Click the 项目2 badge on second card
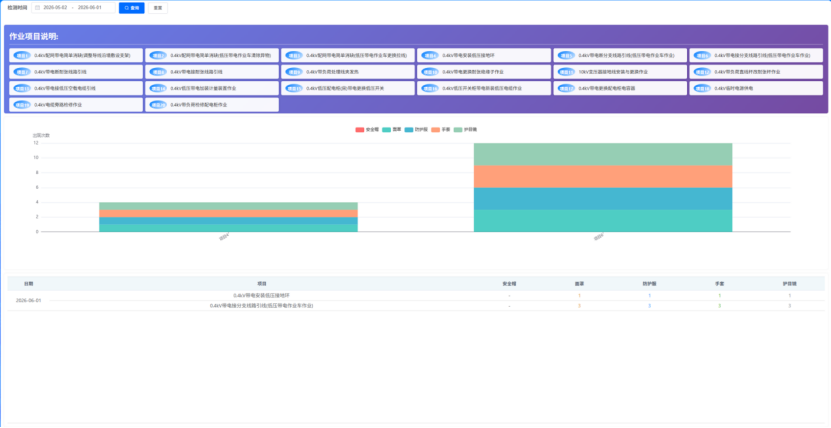The image size is (831, 428). click(158, 55)
